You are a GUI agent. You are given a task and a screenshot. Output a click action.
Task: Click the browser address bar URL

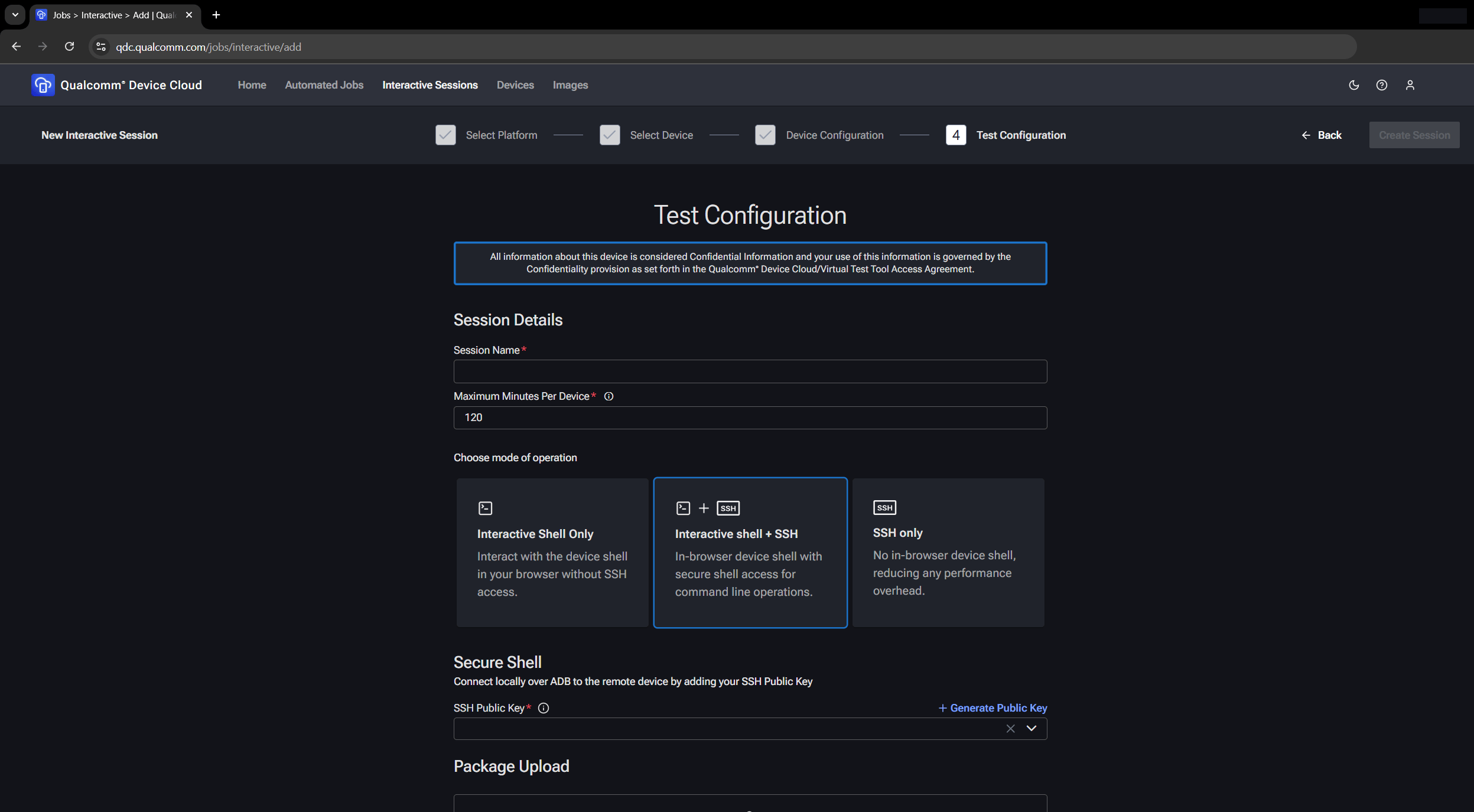(209, 47)
